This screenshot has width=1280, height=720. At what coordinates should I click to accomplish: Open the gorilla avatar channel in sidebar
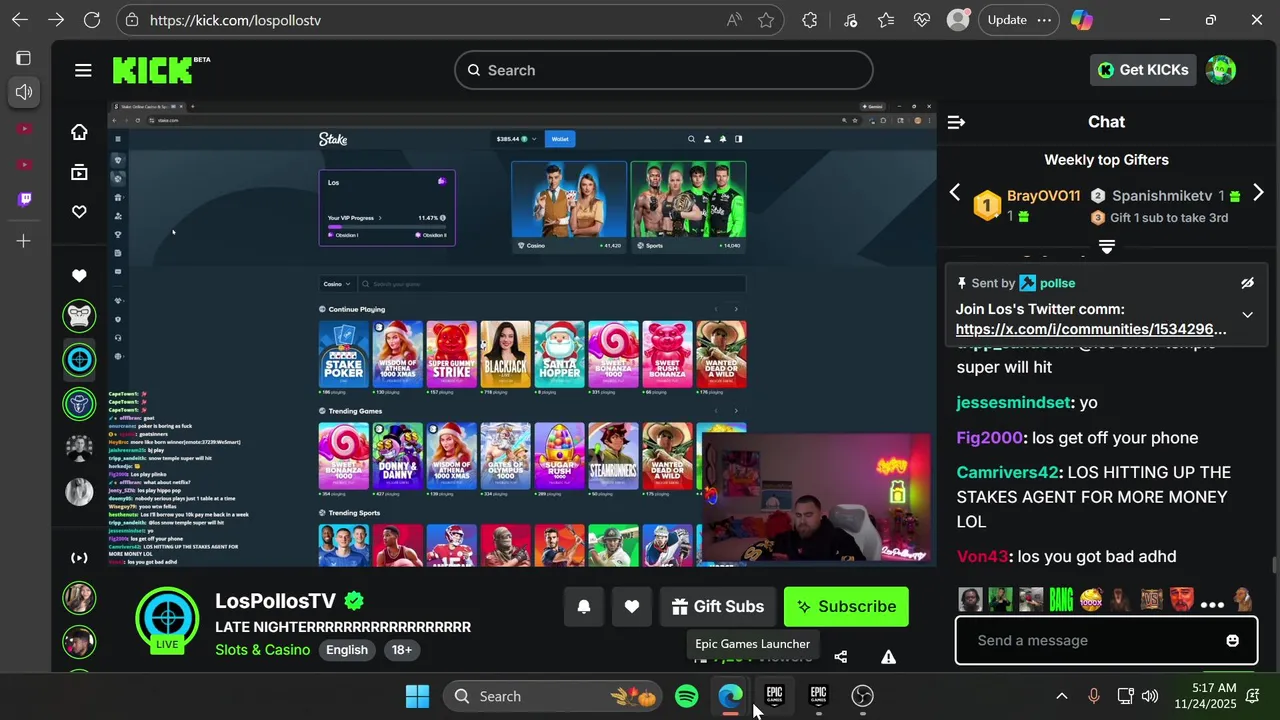[x=80, y=316]
